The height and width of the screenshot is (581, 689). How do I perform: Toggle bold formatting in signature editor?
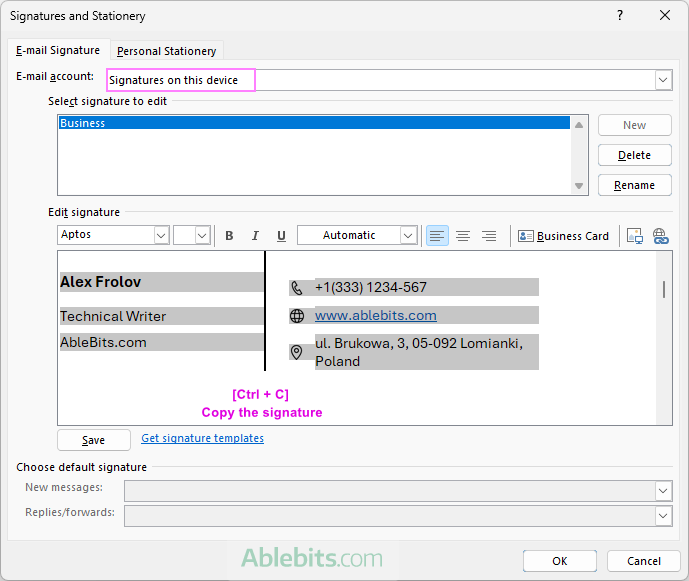pos(229,236)
